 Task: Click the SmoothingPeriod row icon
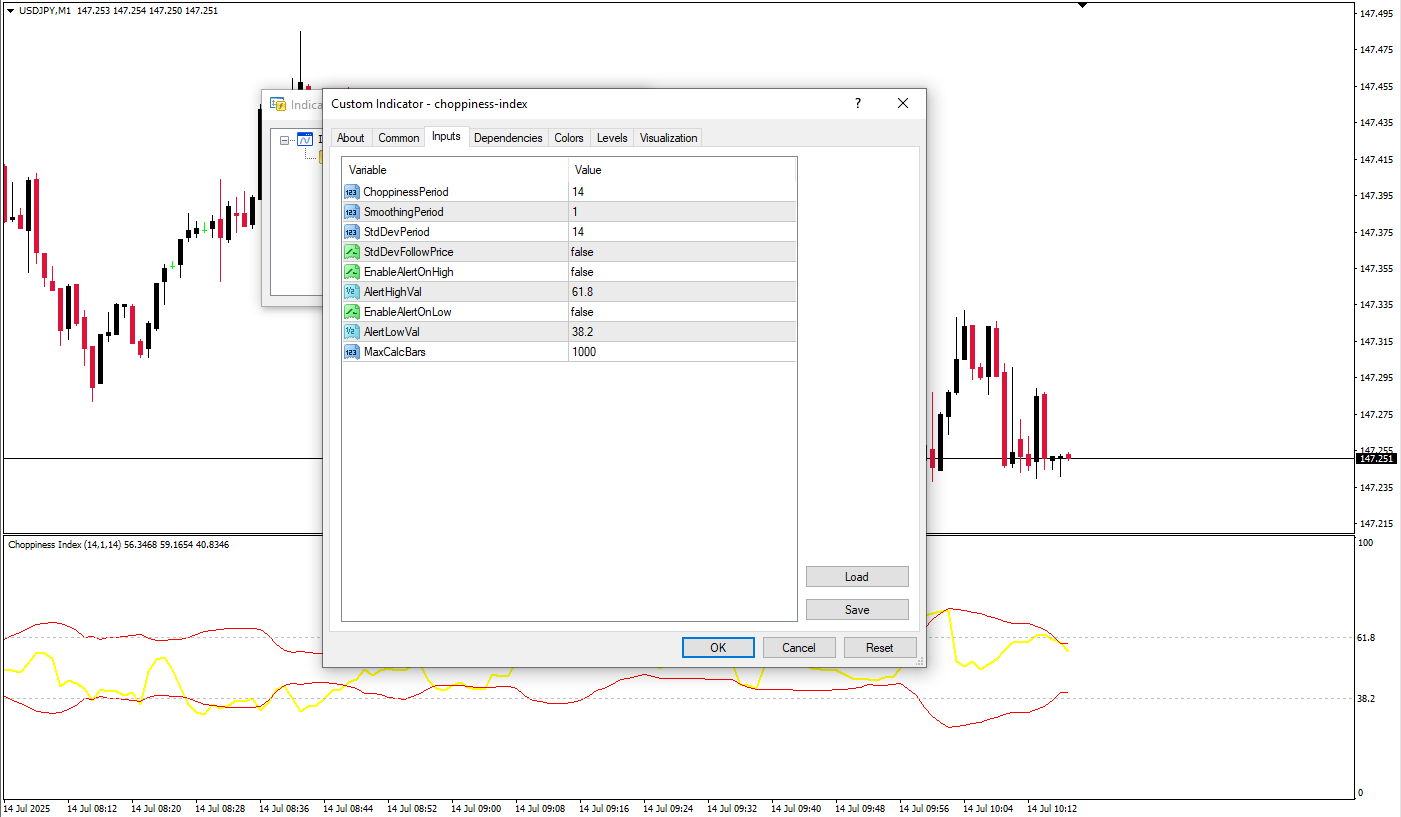tap(351, 212)
